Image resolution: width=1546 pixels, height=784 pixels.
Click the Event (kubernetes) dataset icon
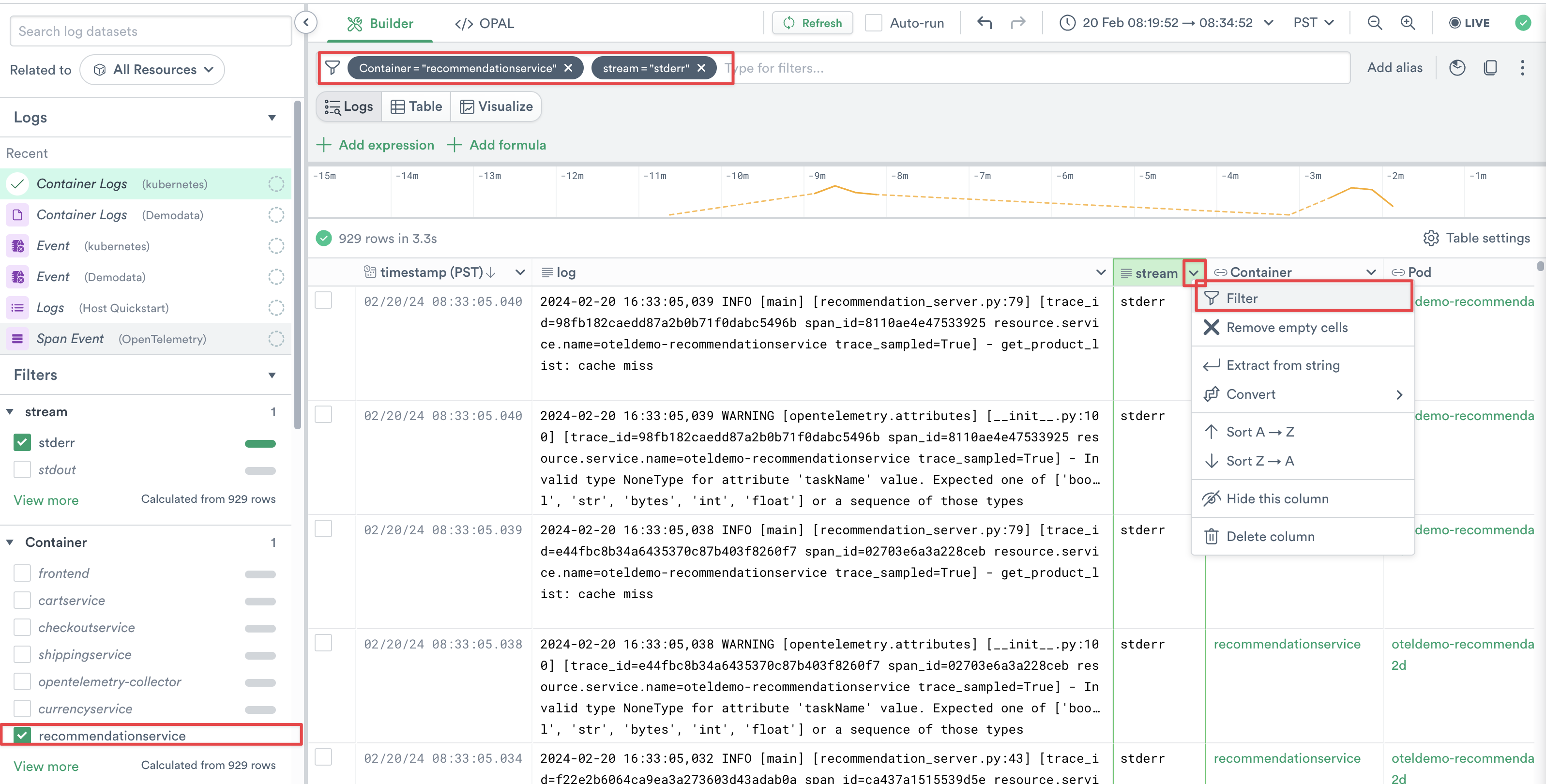[17, 246]
